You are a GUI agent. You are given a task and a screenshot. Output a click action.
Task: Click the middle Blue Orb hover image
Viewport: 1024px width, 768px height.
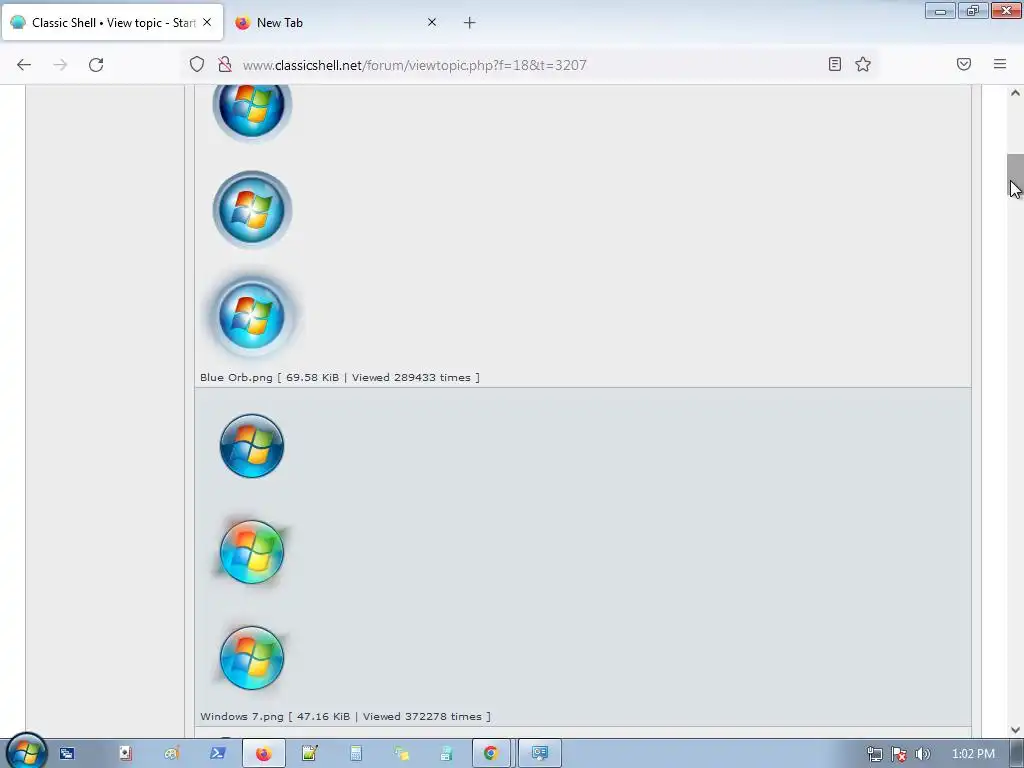coord(252,210)
